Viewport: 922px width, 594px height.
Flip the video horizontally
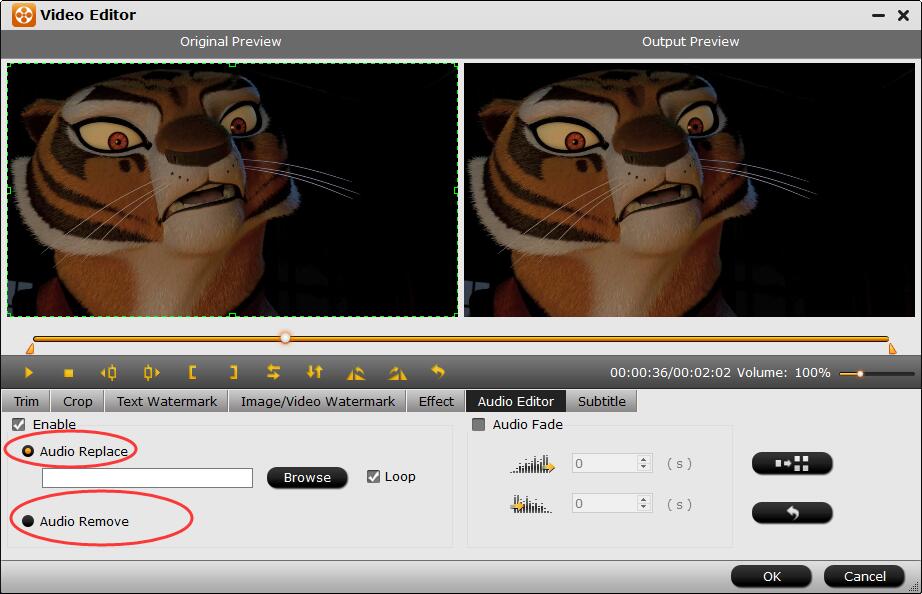(273, 373)
